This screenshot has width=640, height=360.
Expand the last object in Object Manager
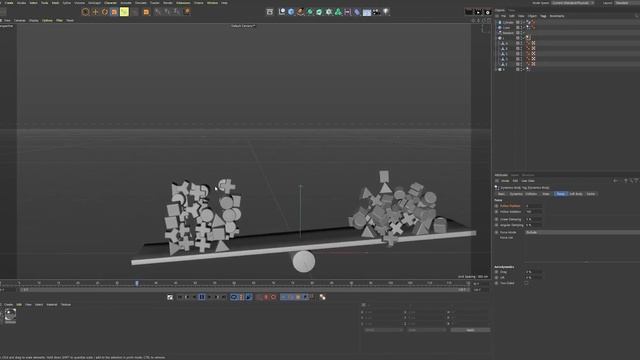pyautogui.click(x=496, y=69)
